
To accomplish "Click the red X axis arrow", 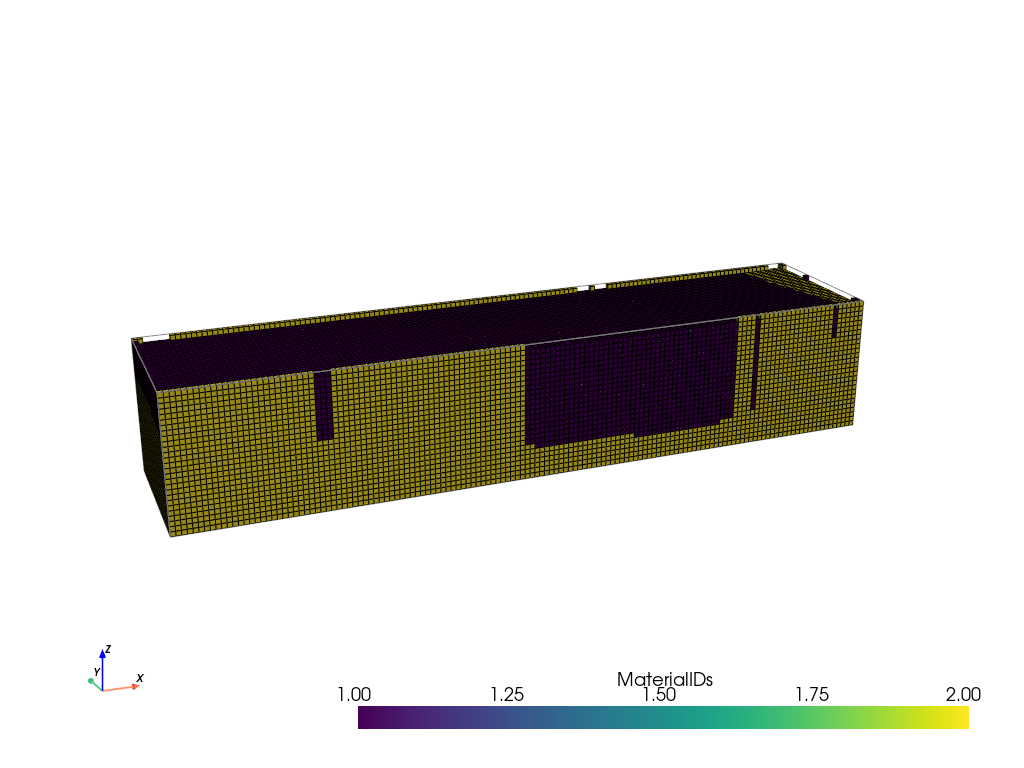I will pos(124,687).
